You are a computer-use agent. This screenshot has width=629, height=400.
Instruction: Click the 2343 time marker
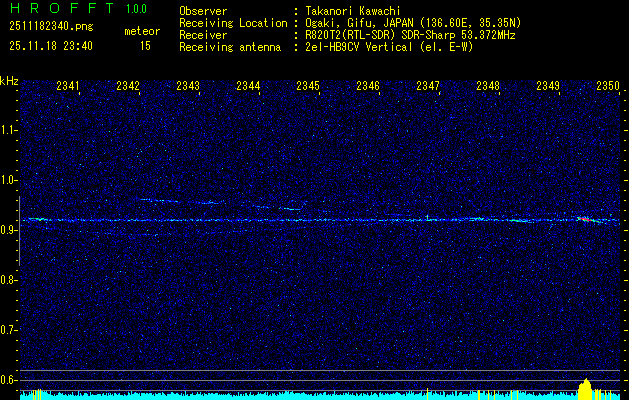pos(188,87)
